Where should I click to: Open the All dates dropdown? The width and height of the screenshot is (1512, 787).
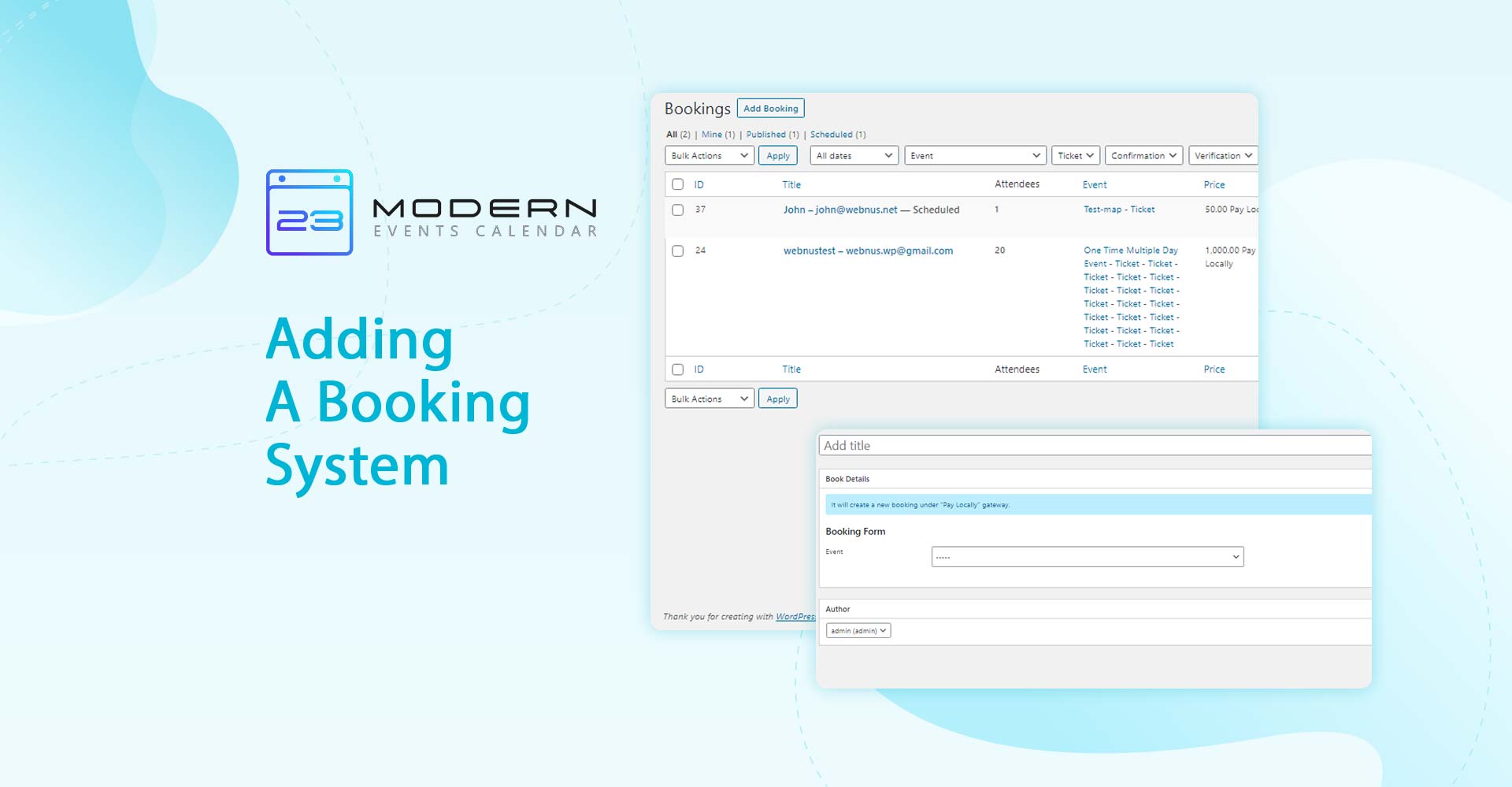(x=854, y=156)
